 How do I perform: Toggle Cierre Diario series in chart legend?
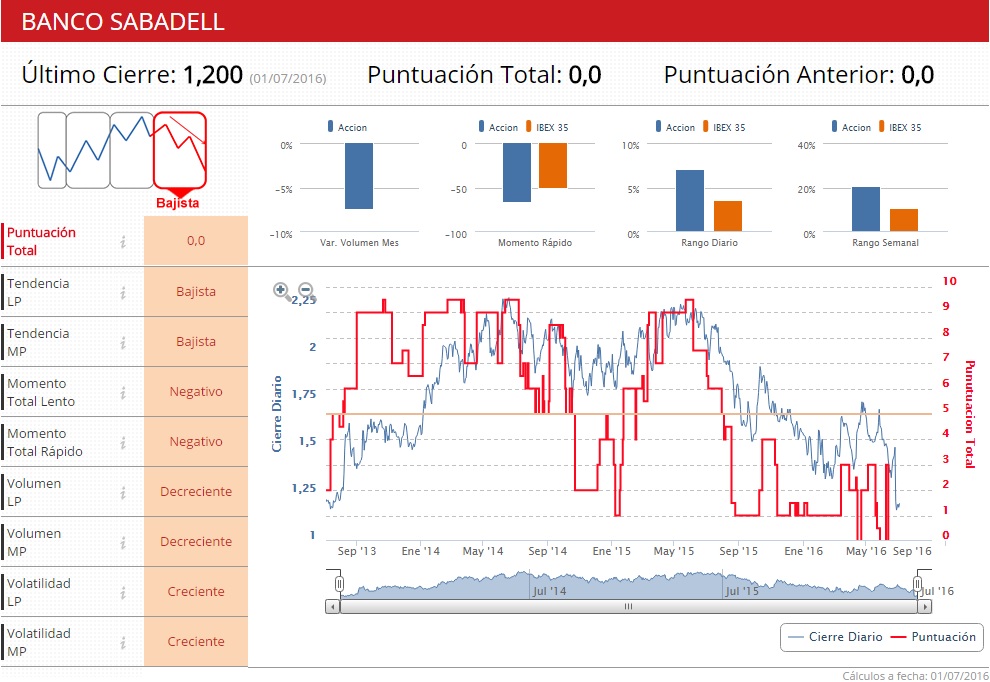836,637
